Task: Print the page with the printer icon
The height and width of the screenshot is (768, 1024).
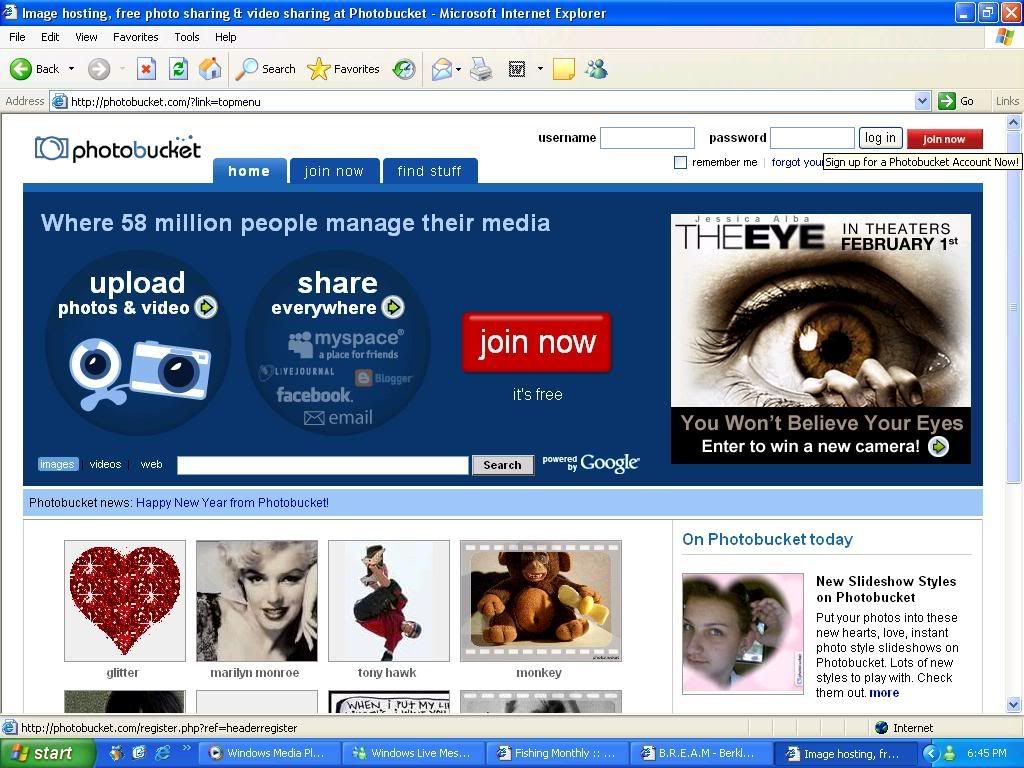Action: pos(481,69)
